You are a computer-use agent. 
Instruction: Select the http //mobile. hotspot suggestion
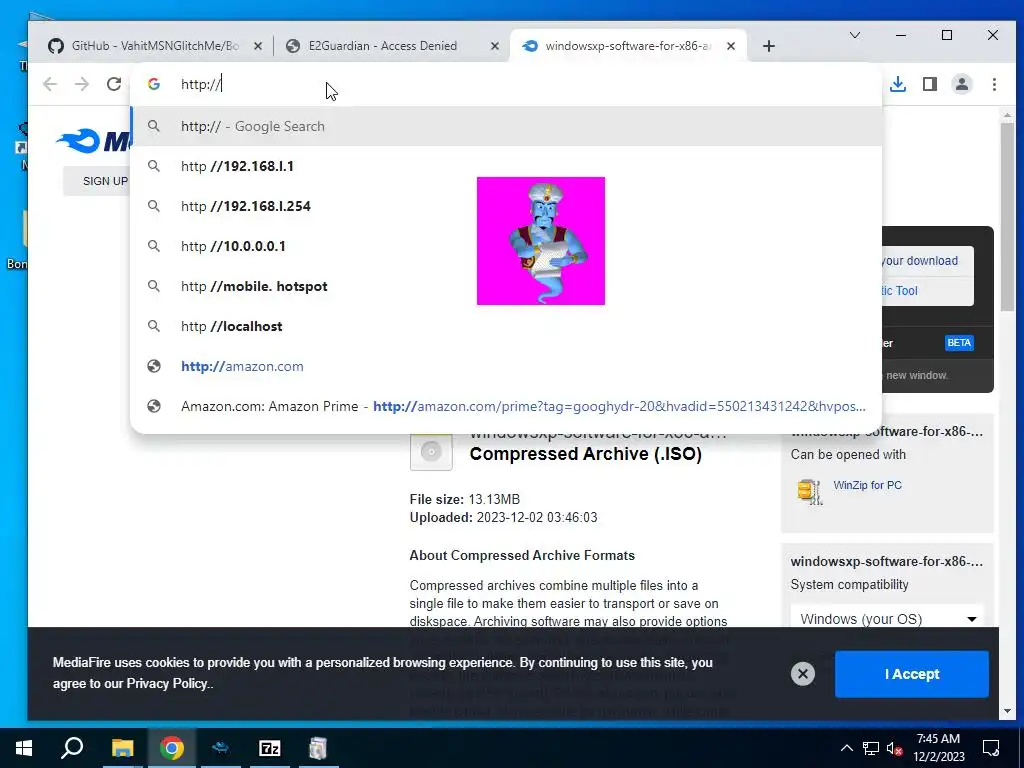506,286
